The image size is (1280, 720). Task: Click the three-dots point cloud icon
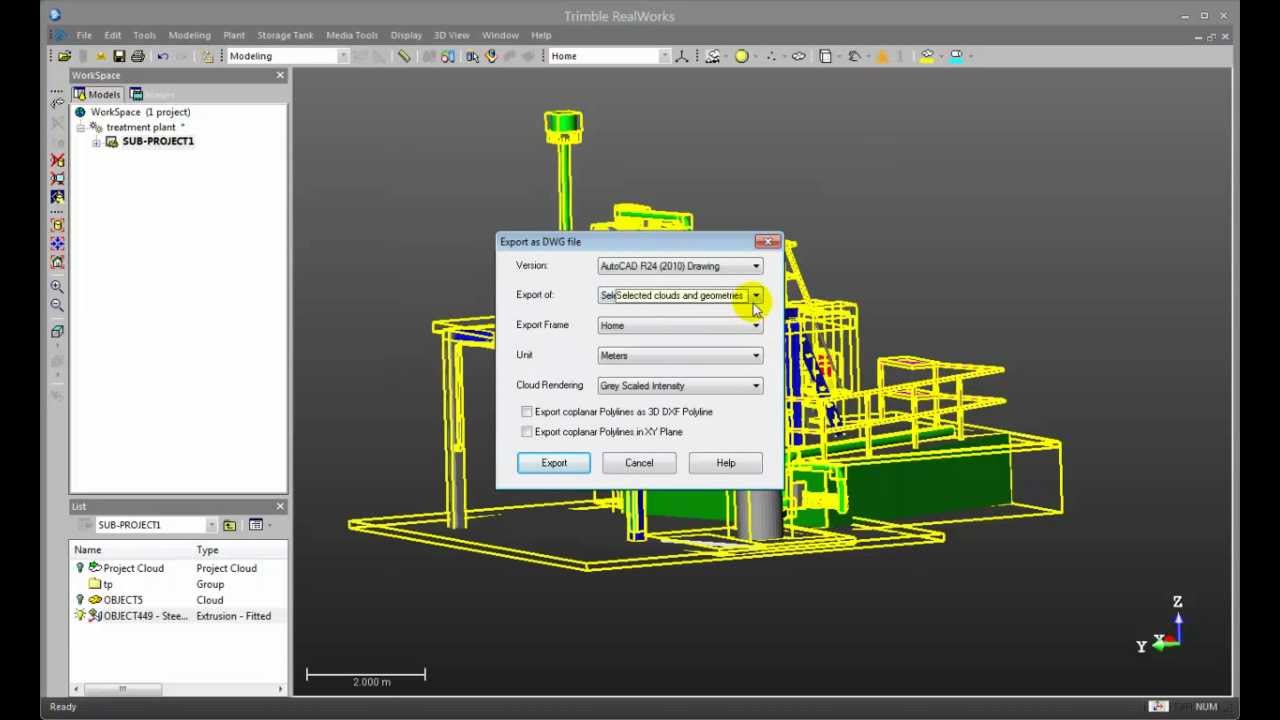pos(770,56)
